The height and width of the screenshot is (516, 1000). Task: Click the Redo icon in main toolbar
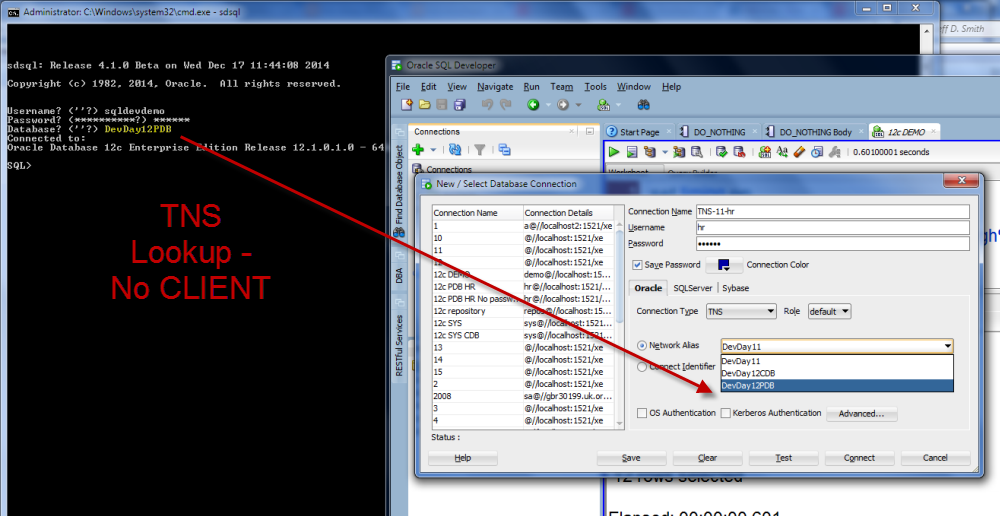pyautogui.click(x=506, y=105)
